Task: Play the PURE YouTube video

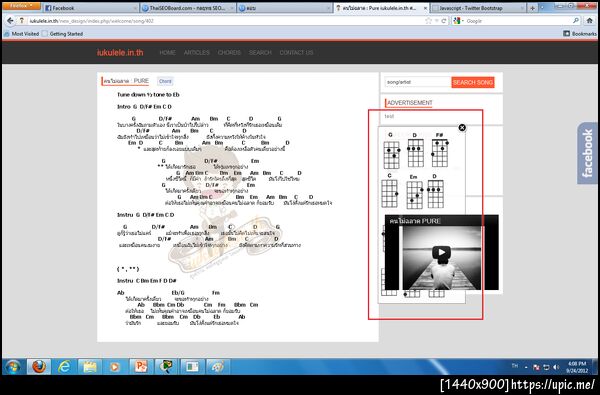Action: click(x=442, y=252)
